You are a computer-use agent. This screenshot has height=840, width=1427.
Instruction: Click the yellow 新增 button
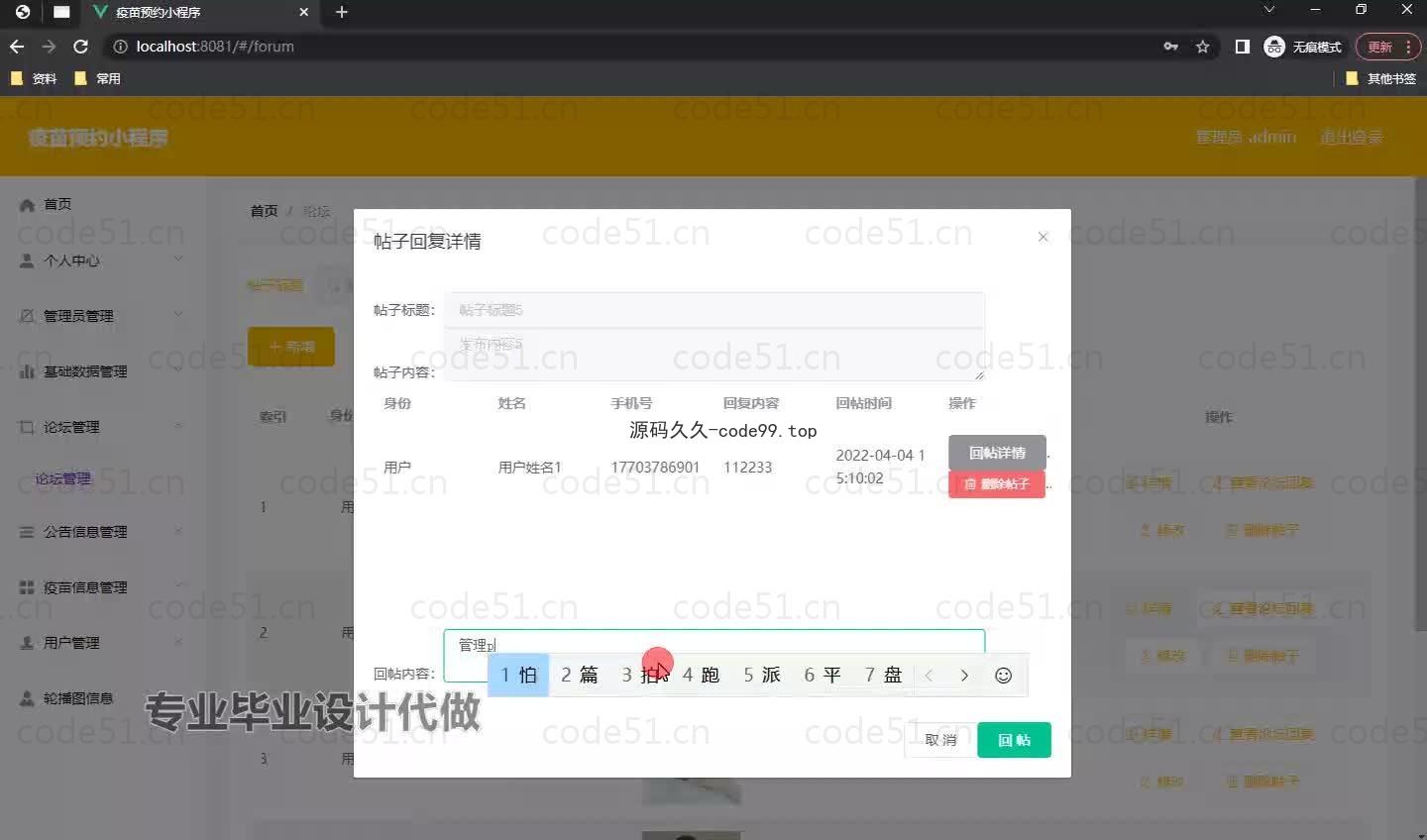click(291, 347)
